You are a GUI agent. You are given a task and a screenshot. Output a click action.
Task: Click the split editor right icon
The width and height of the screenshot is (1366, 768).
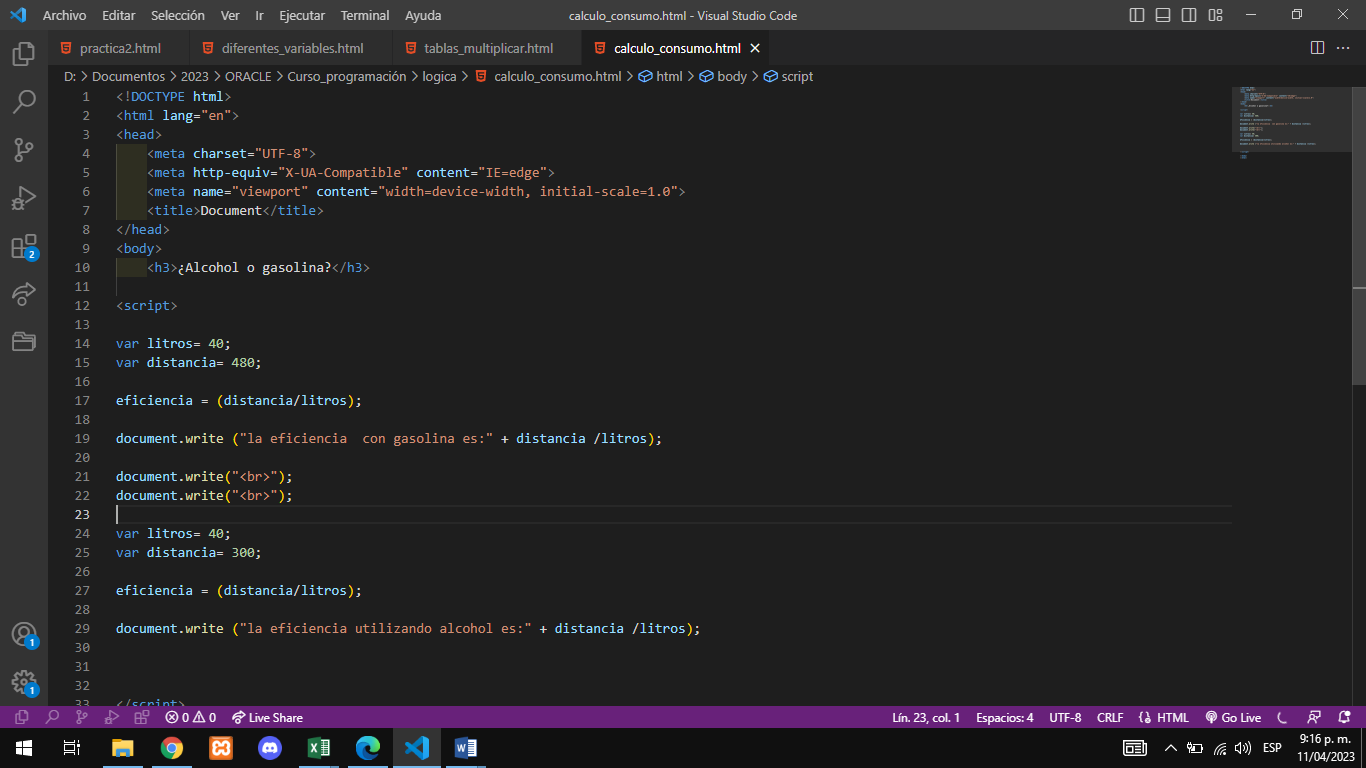(x=1317, y=48)
